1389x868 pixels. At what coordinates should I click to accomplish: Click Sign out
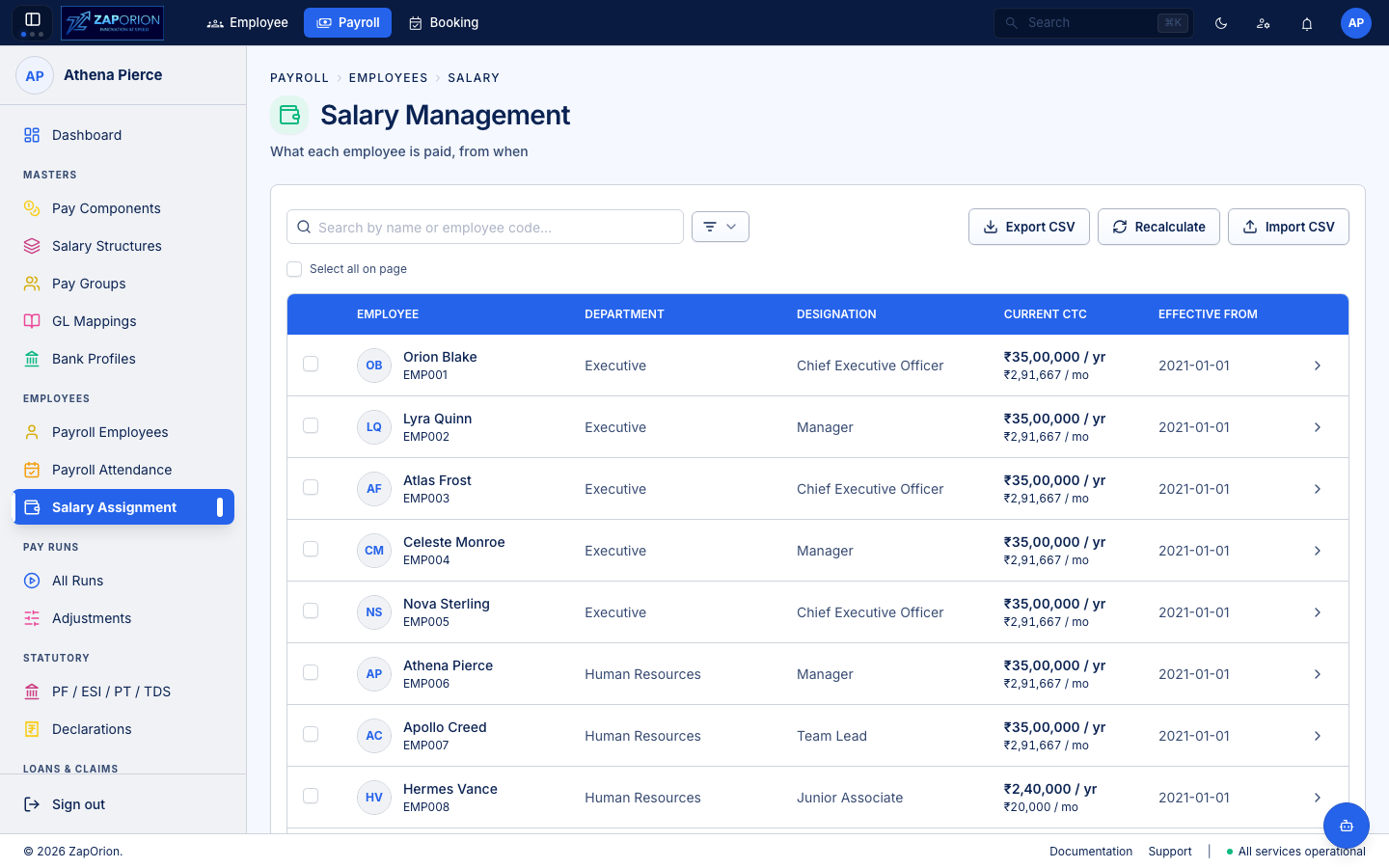pos(123,804)
